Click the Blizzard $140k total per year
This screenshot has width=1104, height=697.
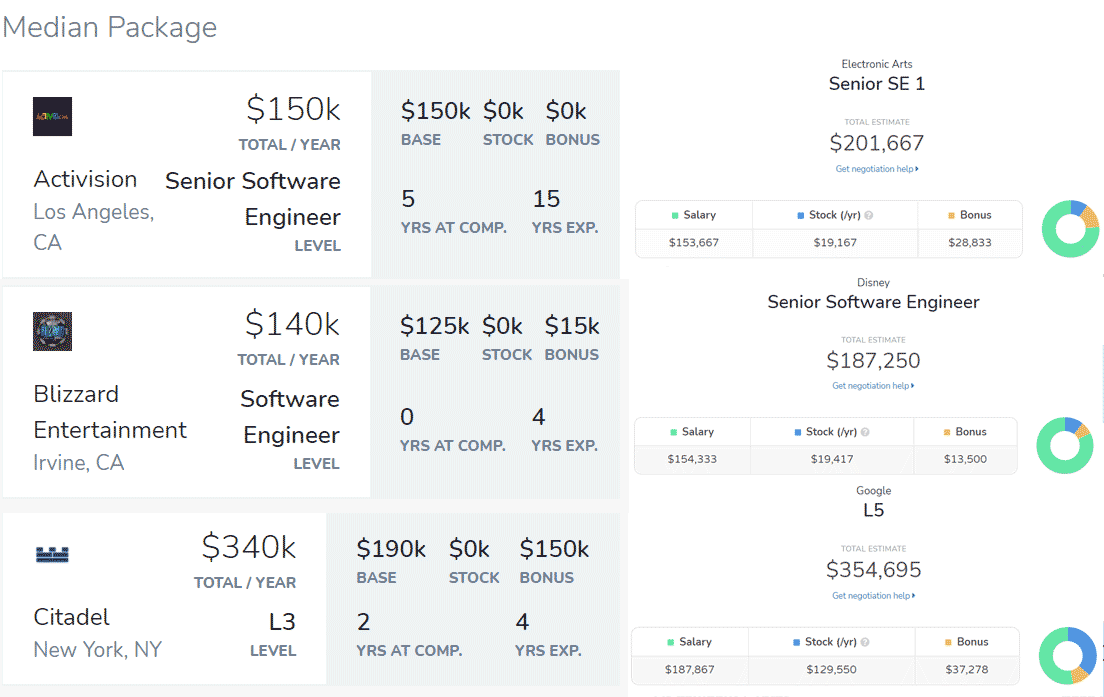292,324
